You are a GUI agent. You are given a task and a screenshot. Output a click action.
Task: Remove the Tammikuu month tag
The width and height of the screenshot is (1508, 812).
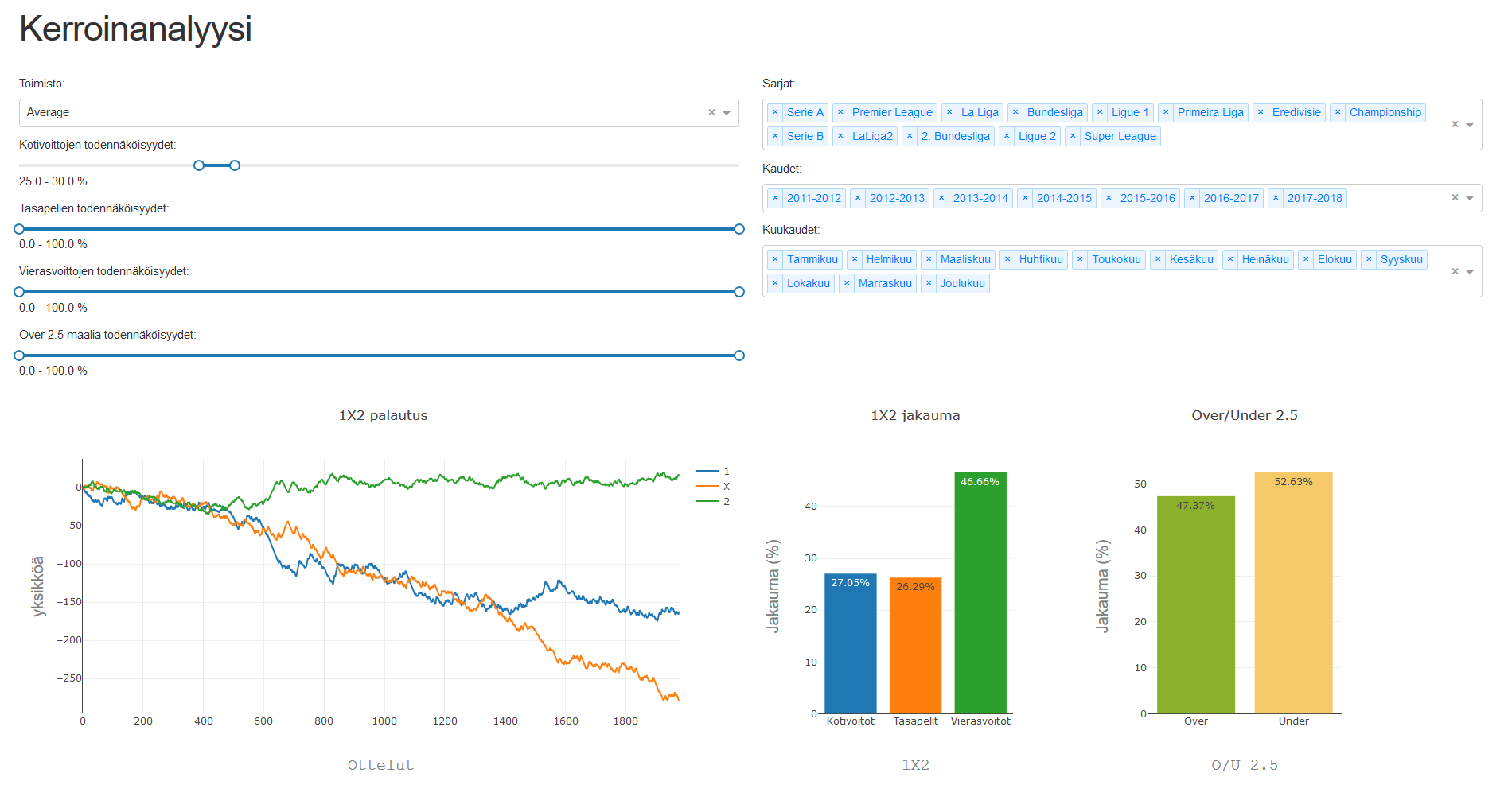(775, 259)
